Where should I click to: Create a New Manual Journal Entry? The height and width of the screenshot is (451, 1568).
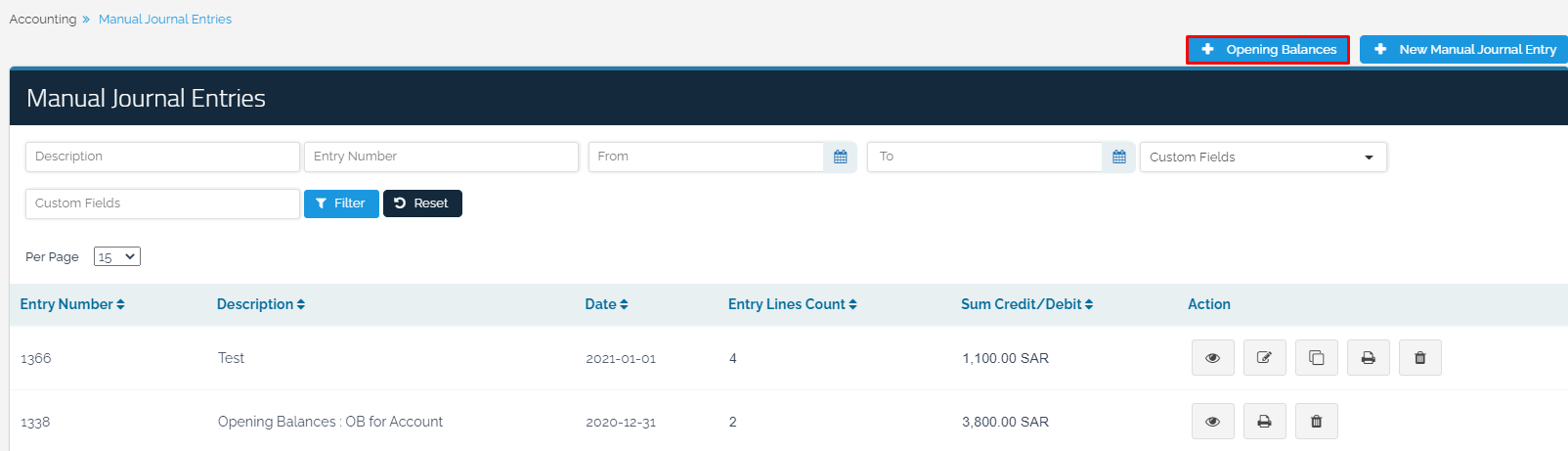tap(1463, 50)
